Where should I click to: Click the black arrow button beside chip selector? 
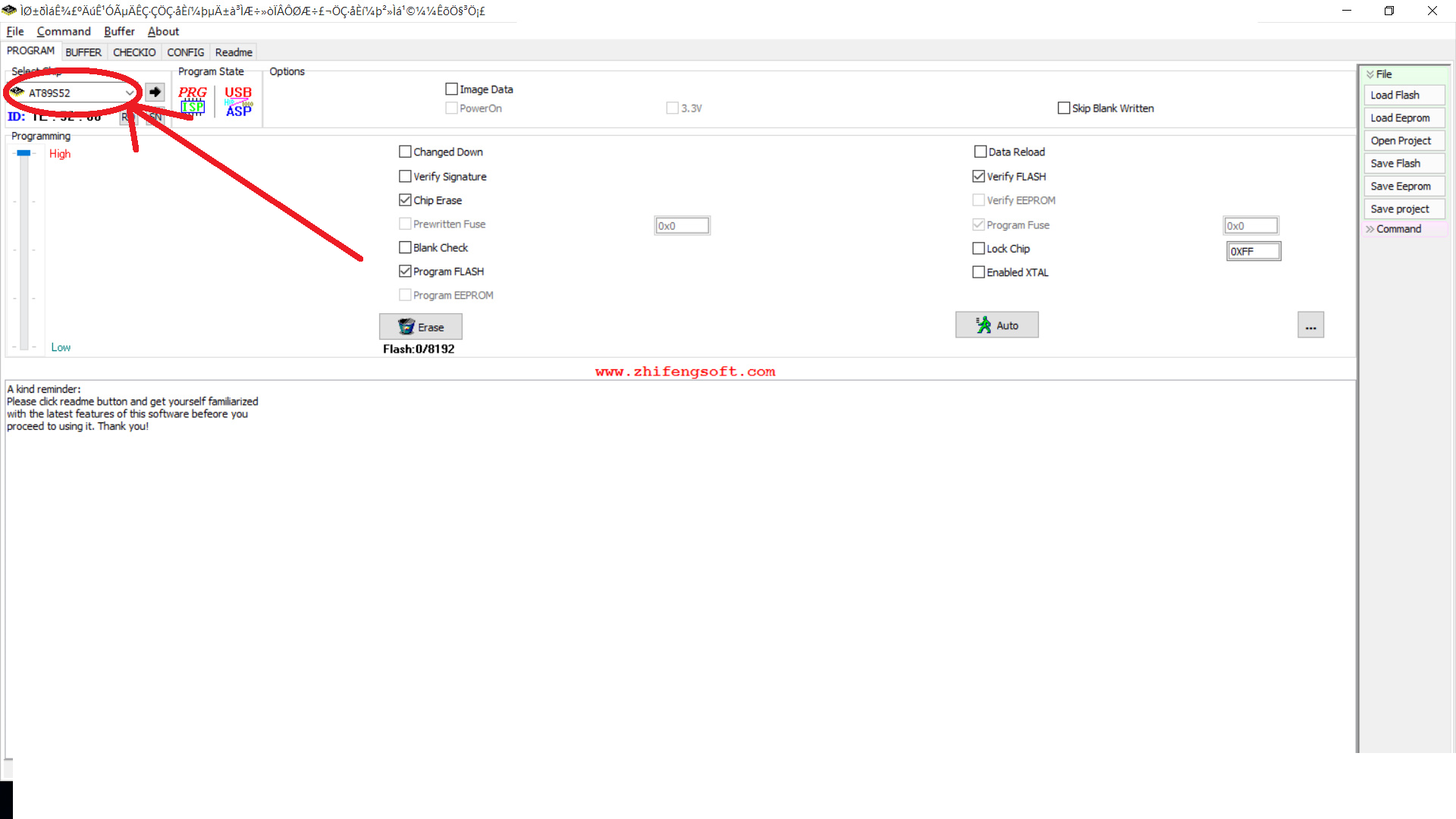(155, 93)
